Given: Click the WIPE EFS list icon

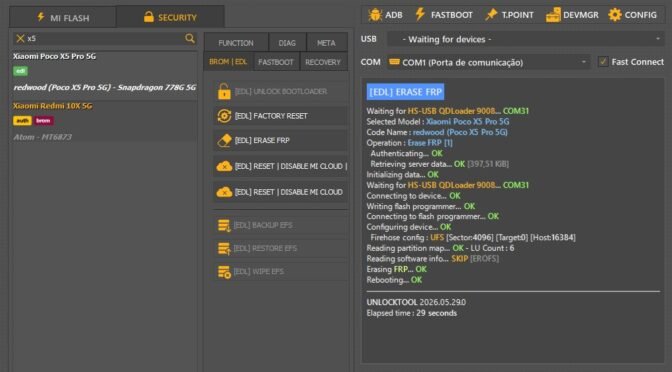Looking at the screenshot, I should point(224,272).
